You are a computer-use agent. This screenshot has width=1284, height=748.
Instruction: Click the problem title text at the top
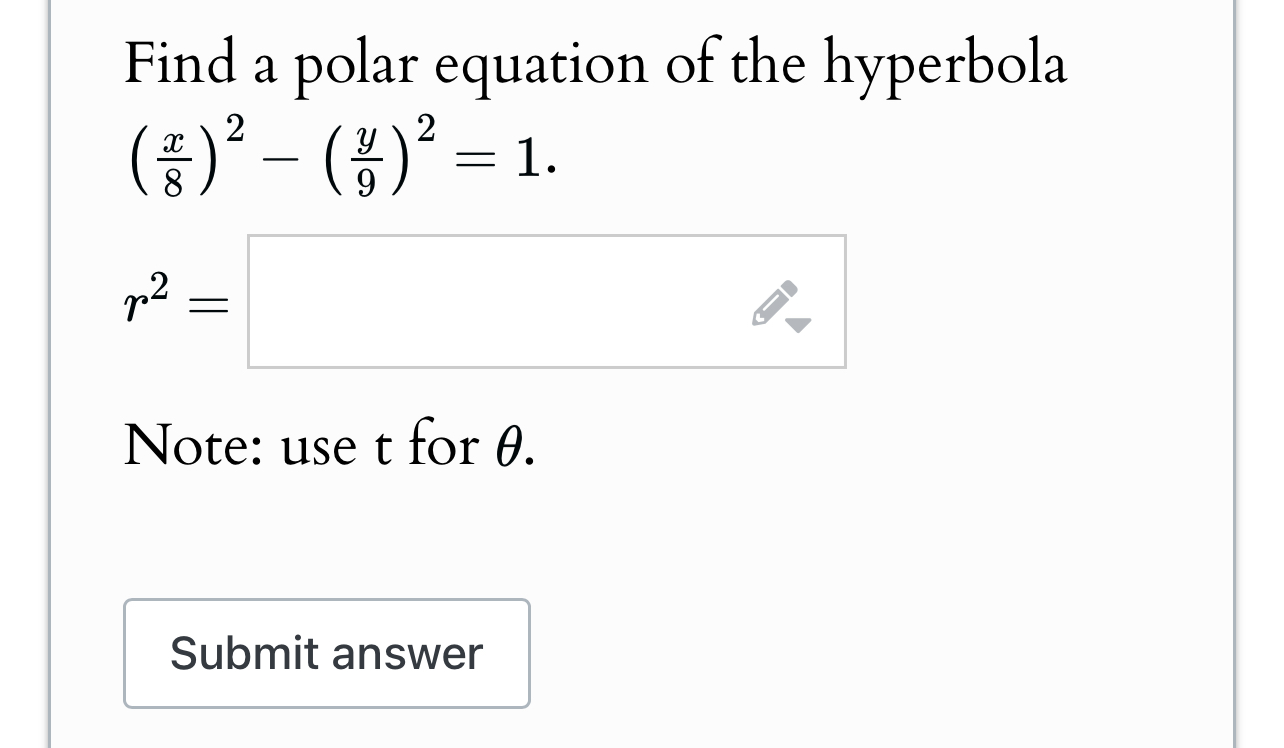594,62
